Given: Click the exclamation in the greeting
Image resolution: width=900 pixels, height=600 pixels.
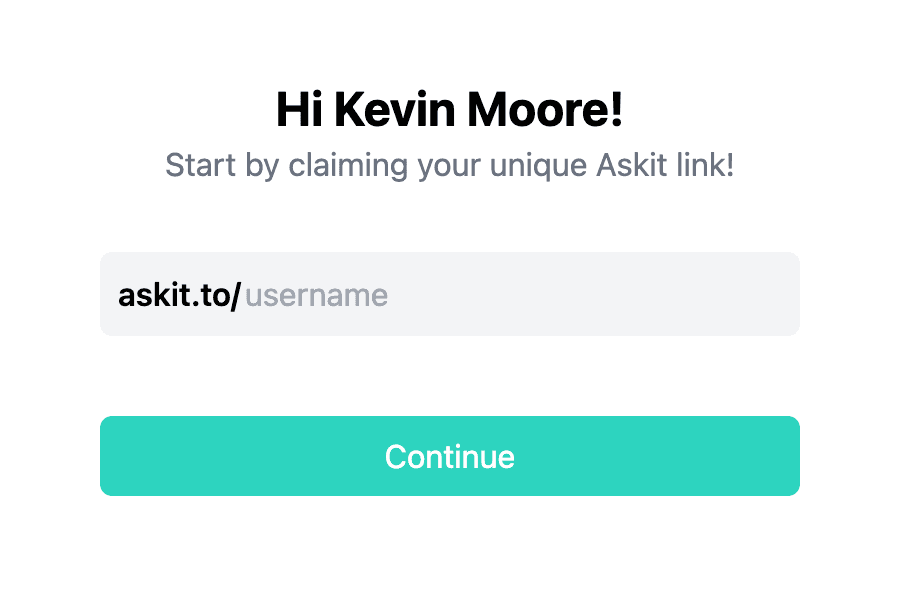Looking at the screenshot, I should tap(614, 110).
